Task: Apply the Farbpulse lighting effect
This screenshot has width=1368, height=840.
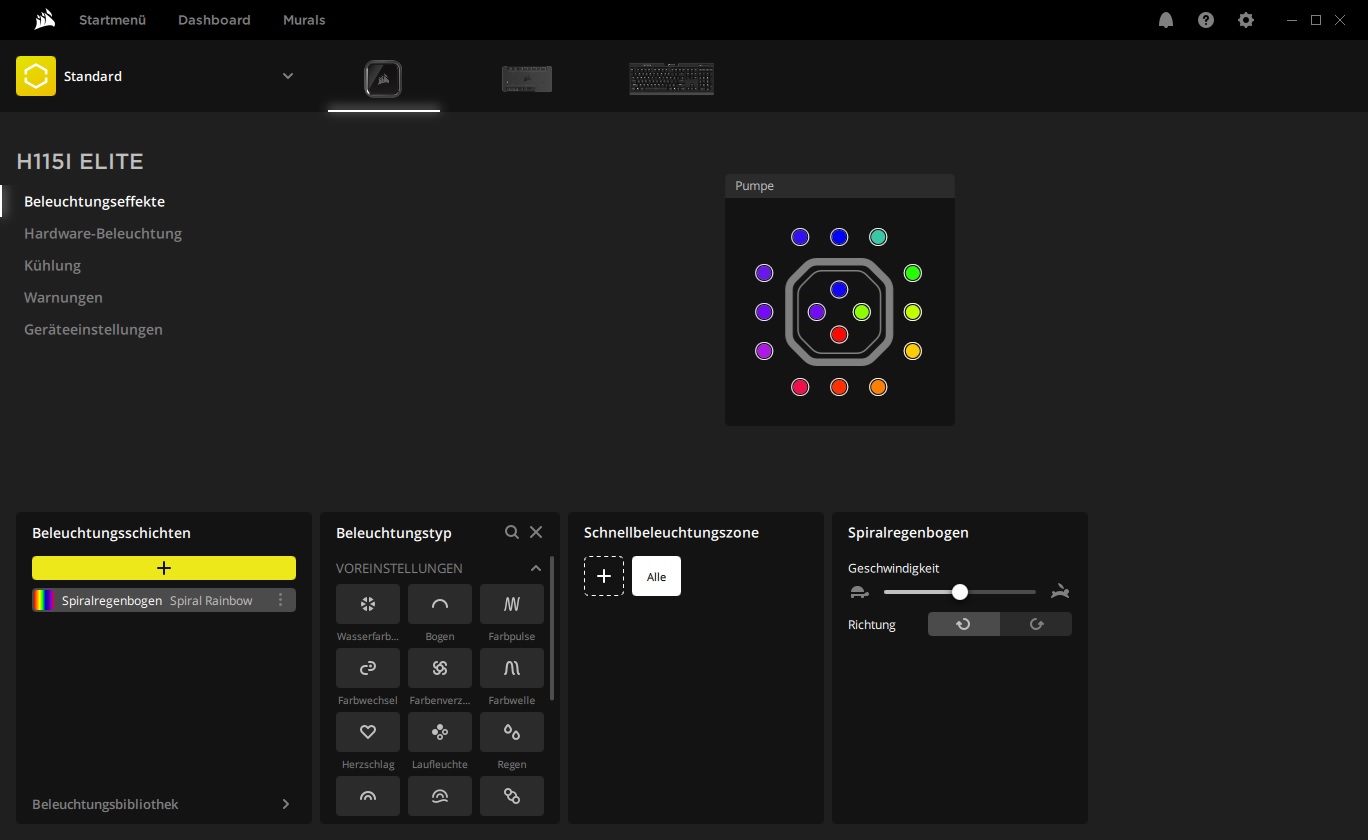Action: click(x=512, y=604)
